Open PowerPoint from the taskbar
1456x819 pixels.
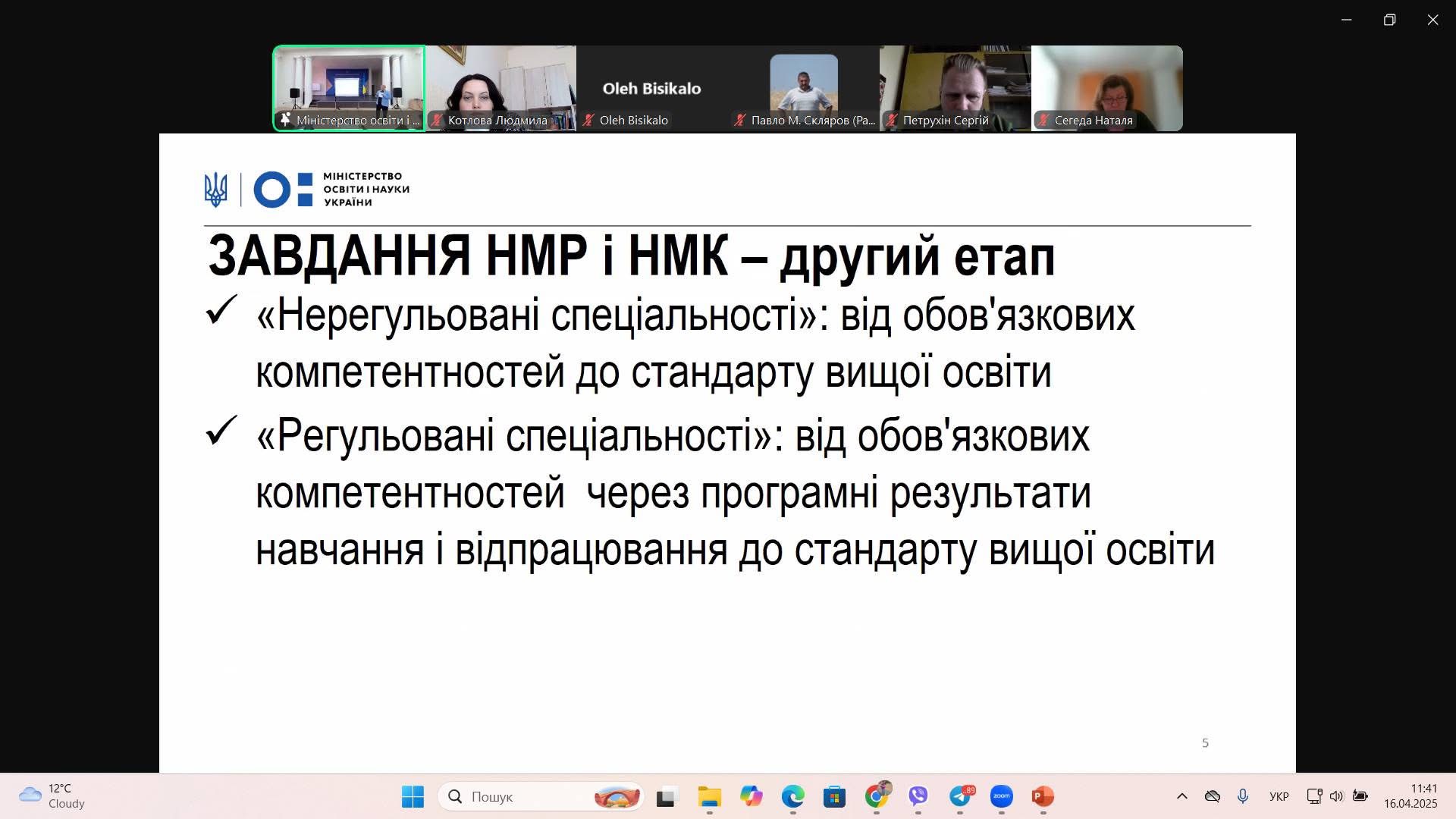pos(1043,796)
